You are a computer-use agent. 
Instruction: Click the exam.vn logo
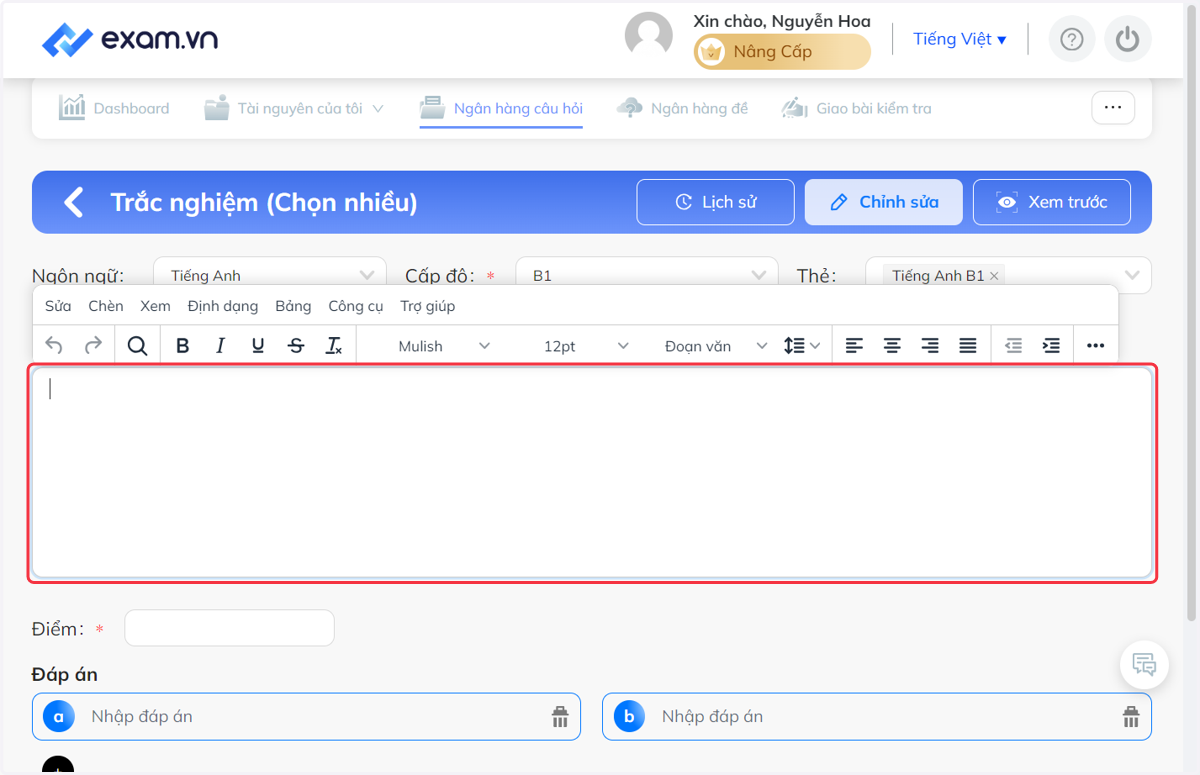[130, 40]
